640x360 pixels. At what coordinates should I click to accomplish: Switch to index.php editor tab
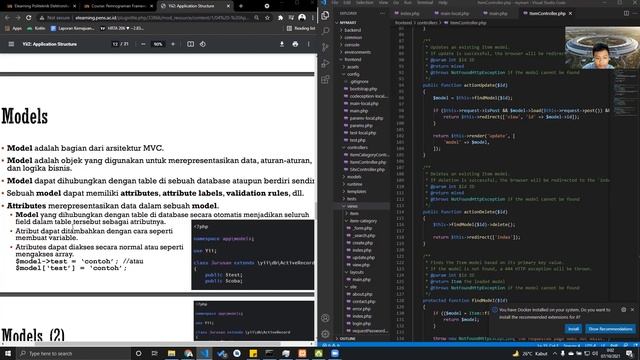[409, 13]
